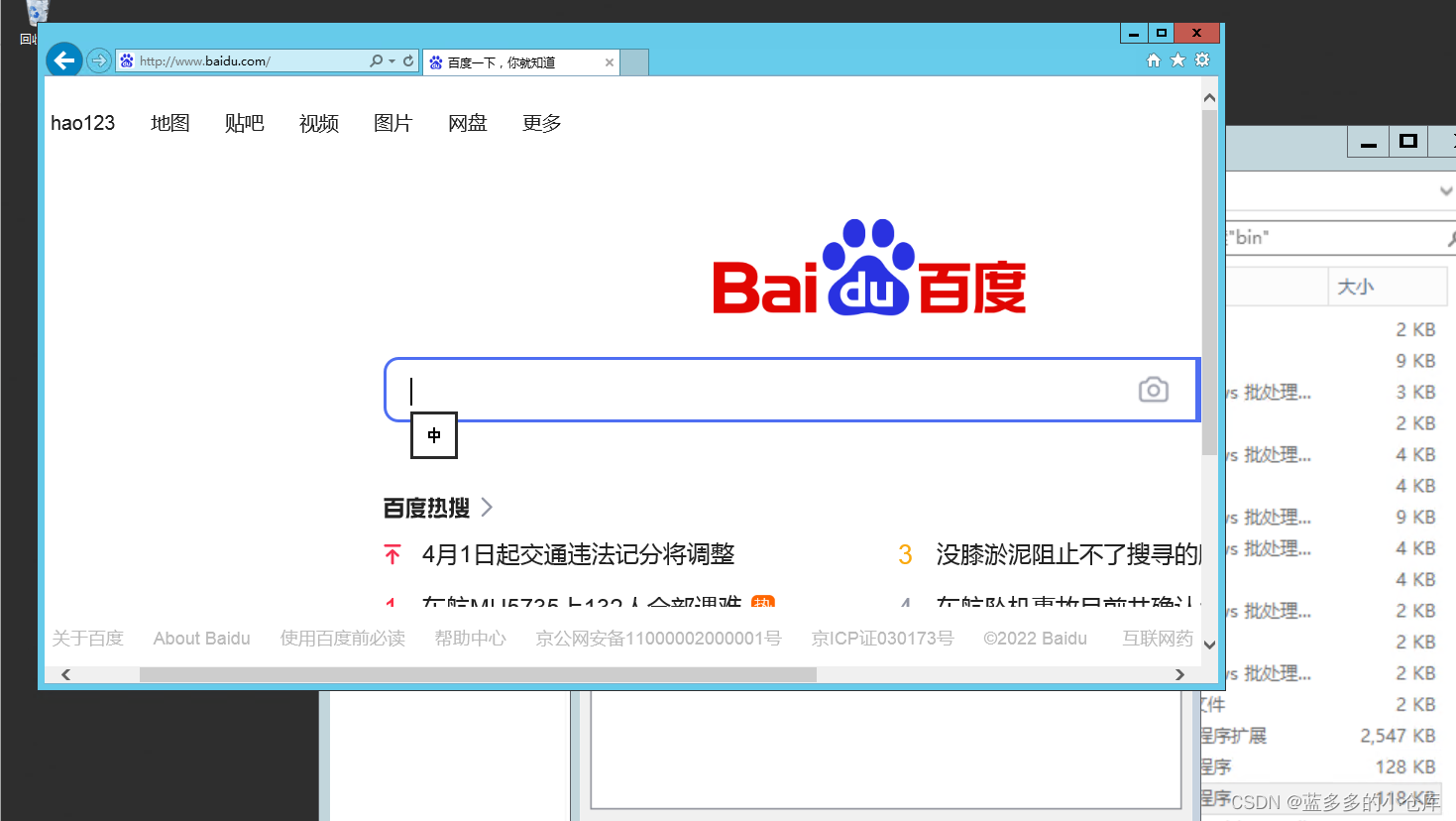Open the favorites star icon
1456x821 pixels.
1177,60
